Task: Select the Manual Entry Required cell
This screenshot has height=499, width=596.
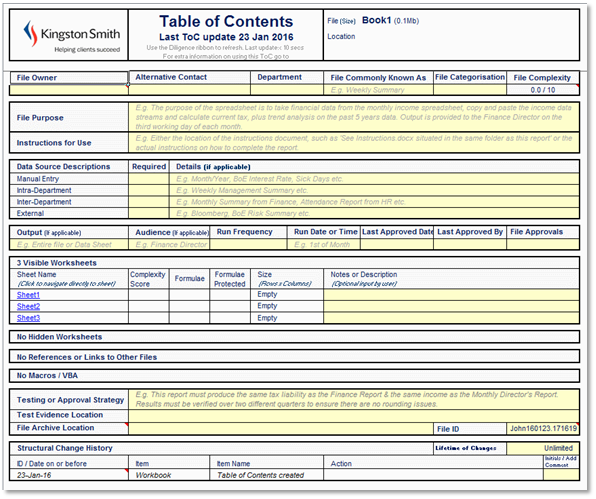Action: tap(149, 179)
